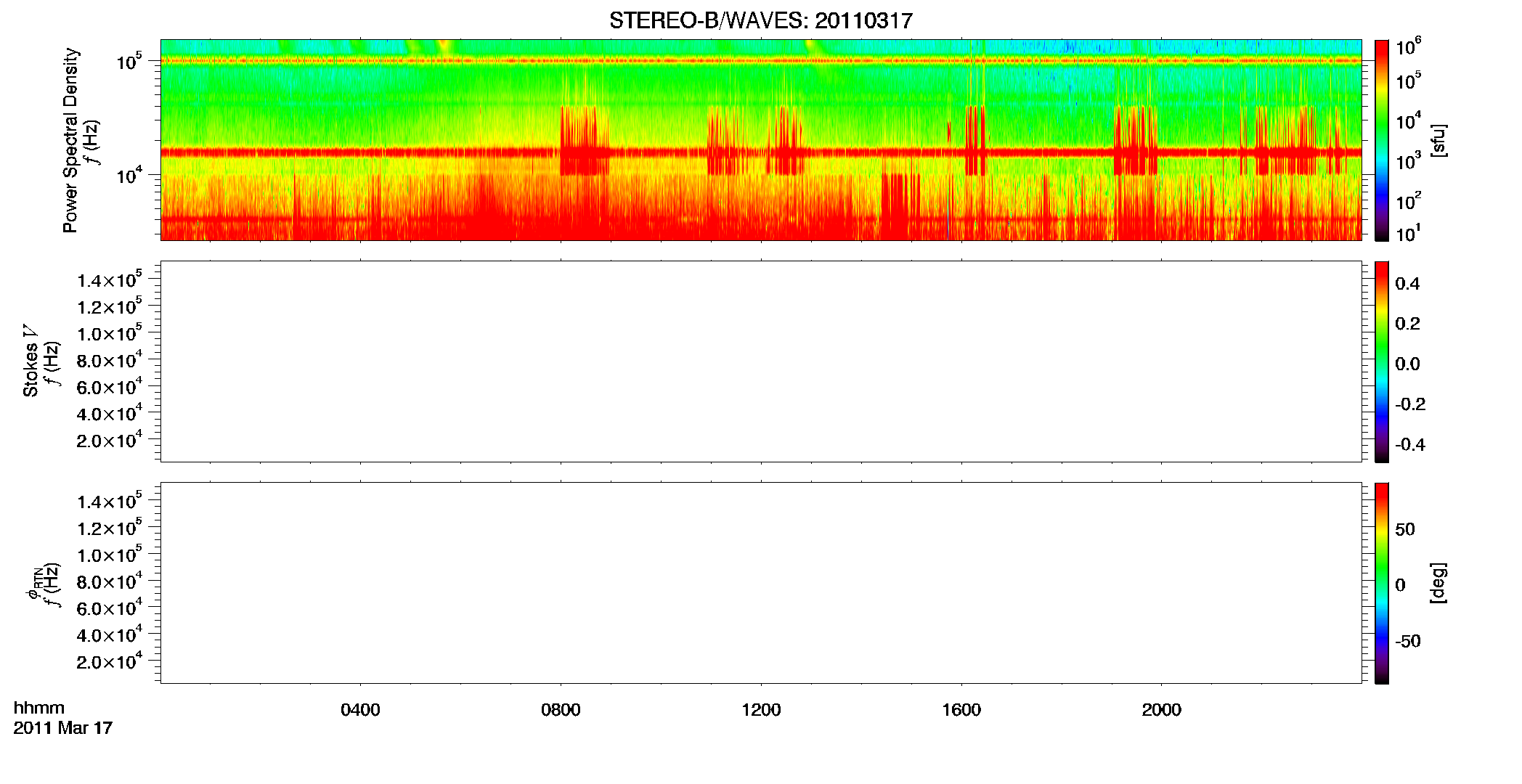The height and width of the screenshot is (784, 1522).
Task: Click the Stokes V axis label
Action: (x=31, y=361)
